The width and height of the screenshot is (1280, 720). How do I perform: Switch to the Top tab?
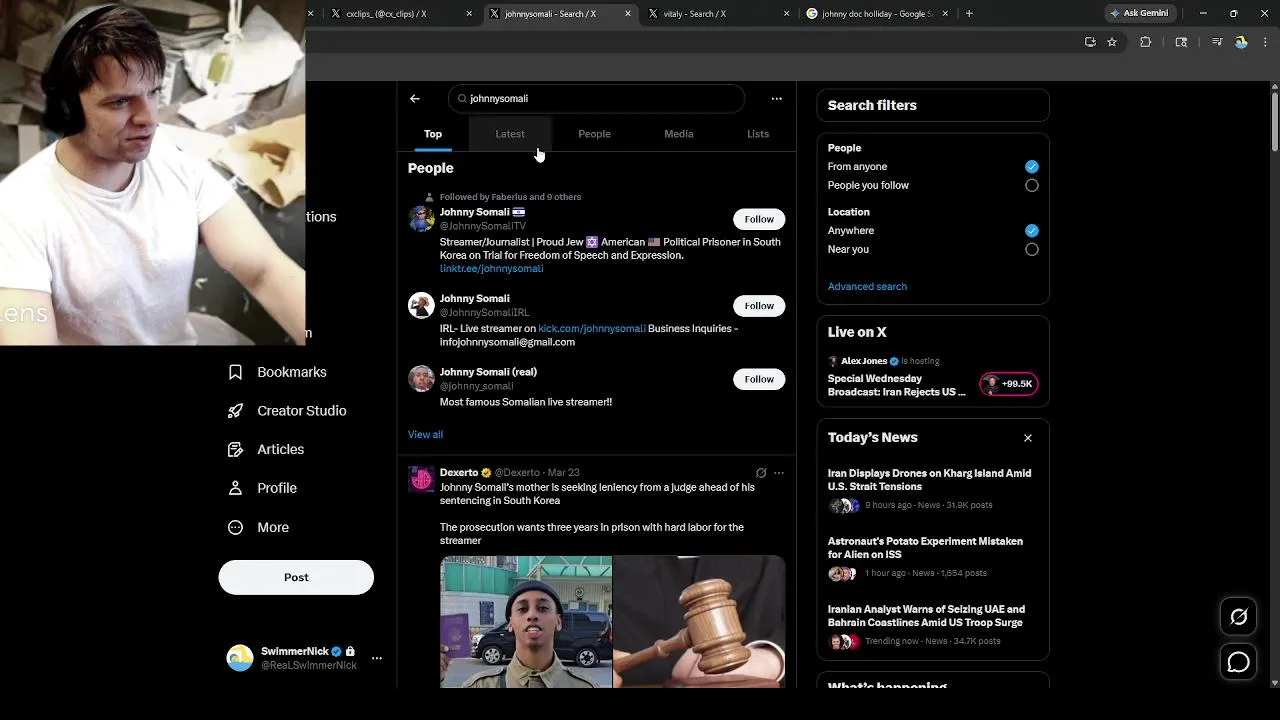[433, 134]
